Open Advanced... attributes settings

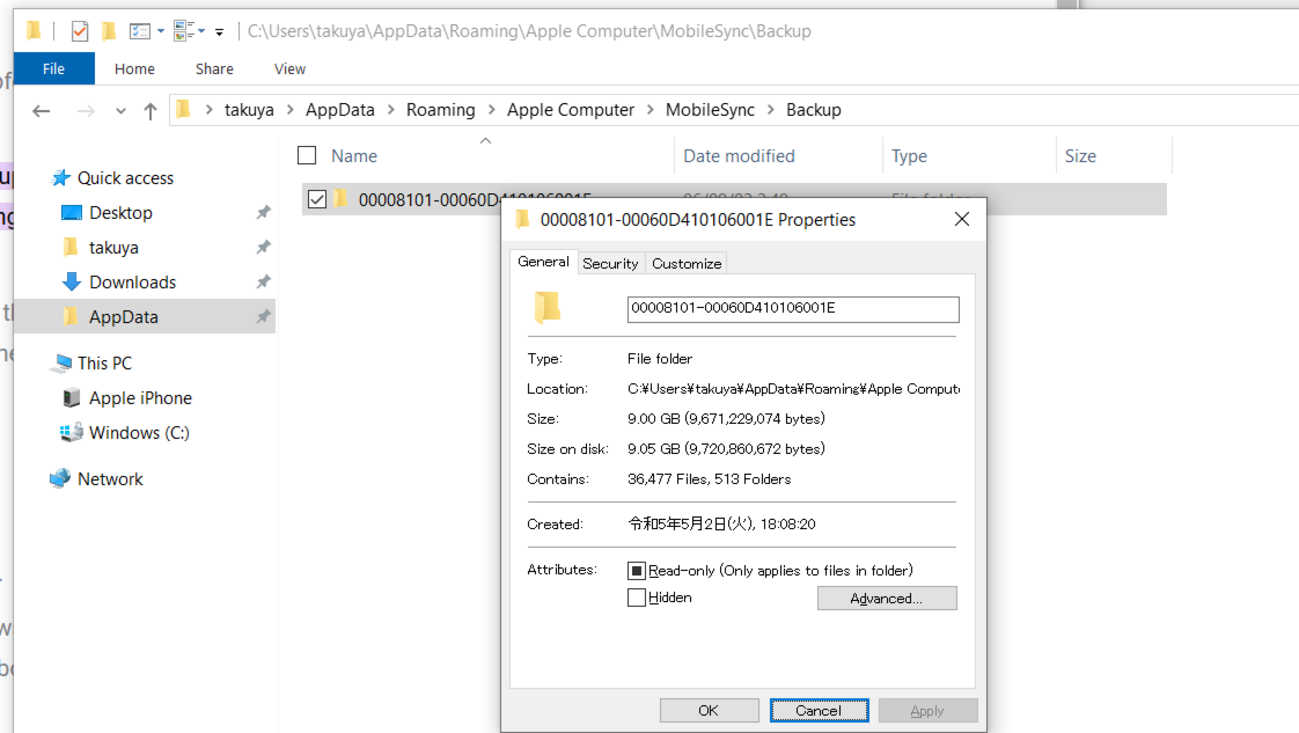coord(887,598)
